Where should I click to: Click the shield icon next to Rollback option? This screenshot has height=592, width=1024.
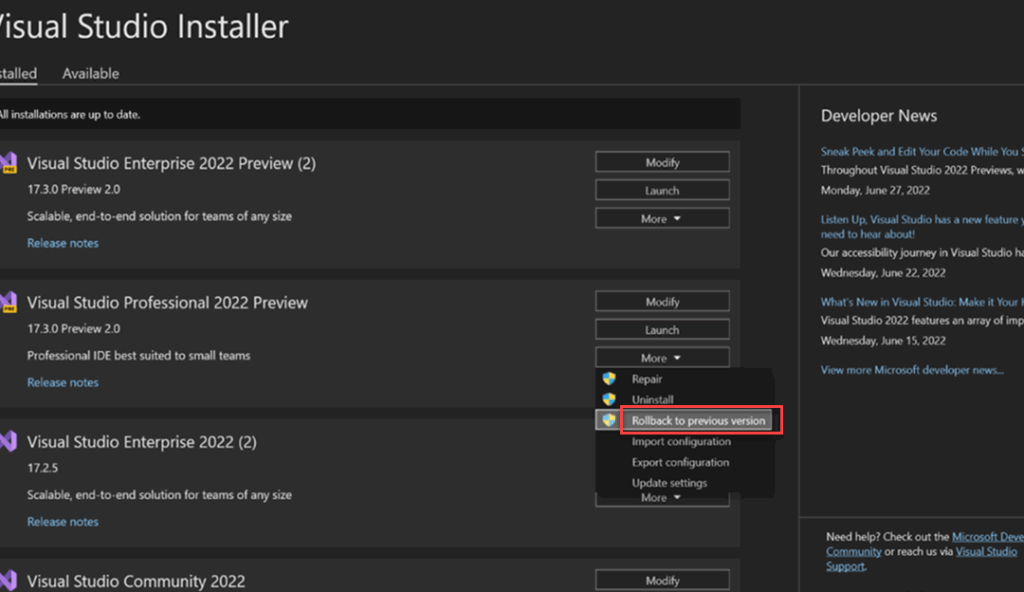click(x=610, y=420)
